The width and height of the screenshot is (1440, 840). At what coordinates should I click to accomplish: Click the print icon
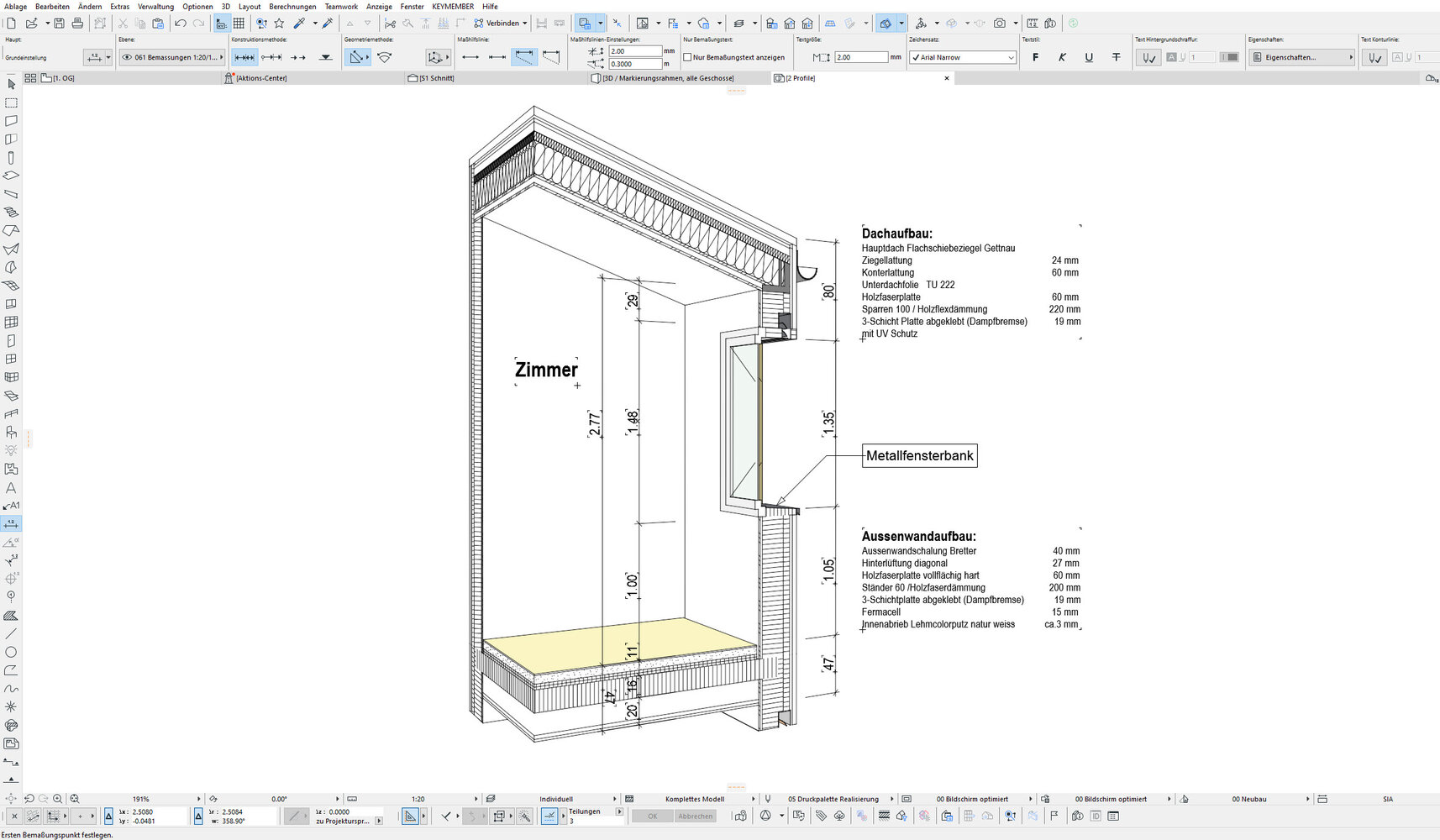(77, 24)
